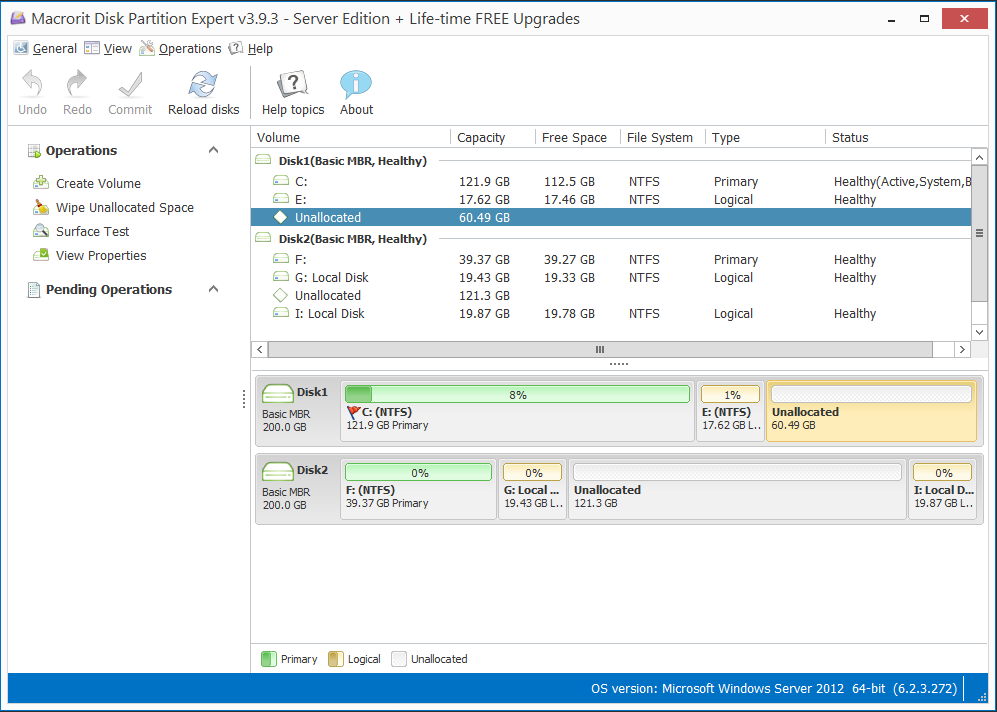Click the Redo toolbar icon
The image size is (997, 712).
click(x=77, y=84)
